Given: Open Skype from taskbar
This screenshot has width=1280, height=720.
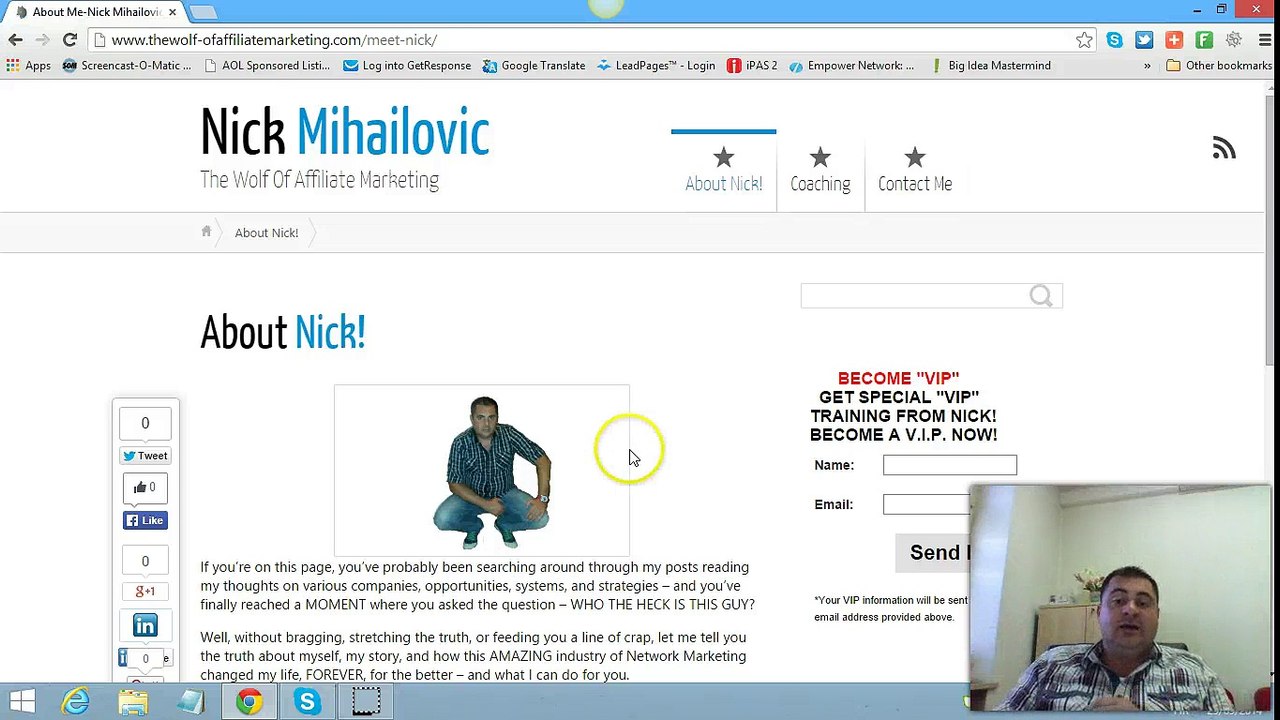Looking at the screenshot, I should (x=307, y=702).
